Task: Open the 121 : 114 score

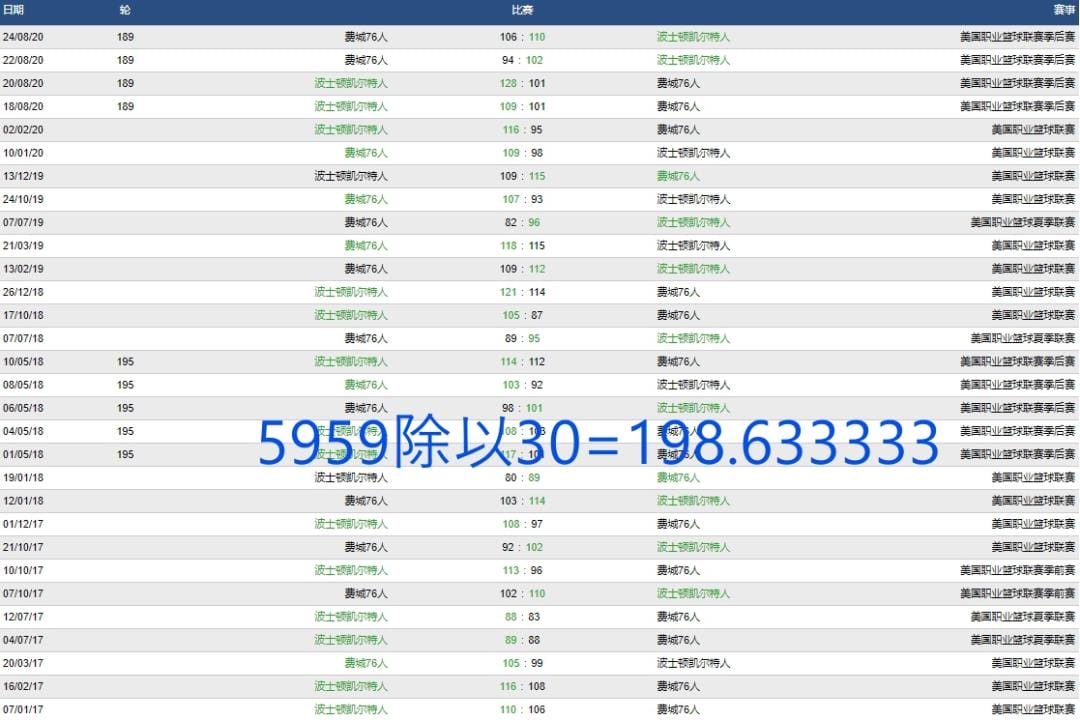Action: tap(522, 292)
